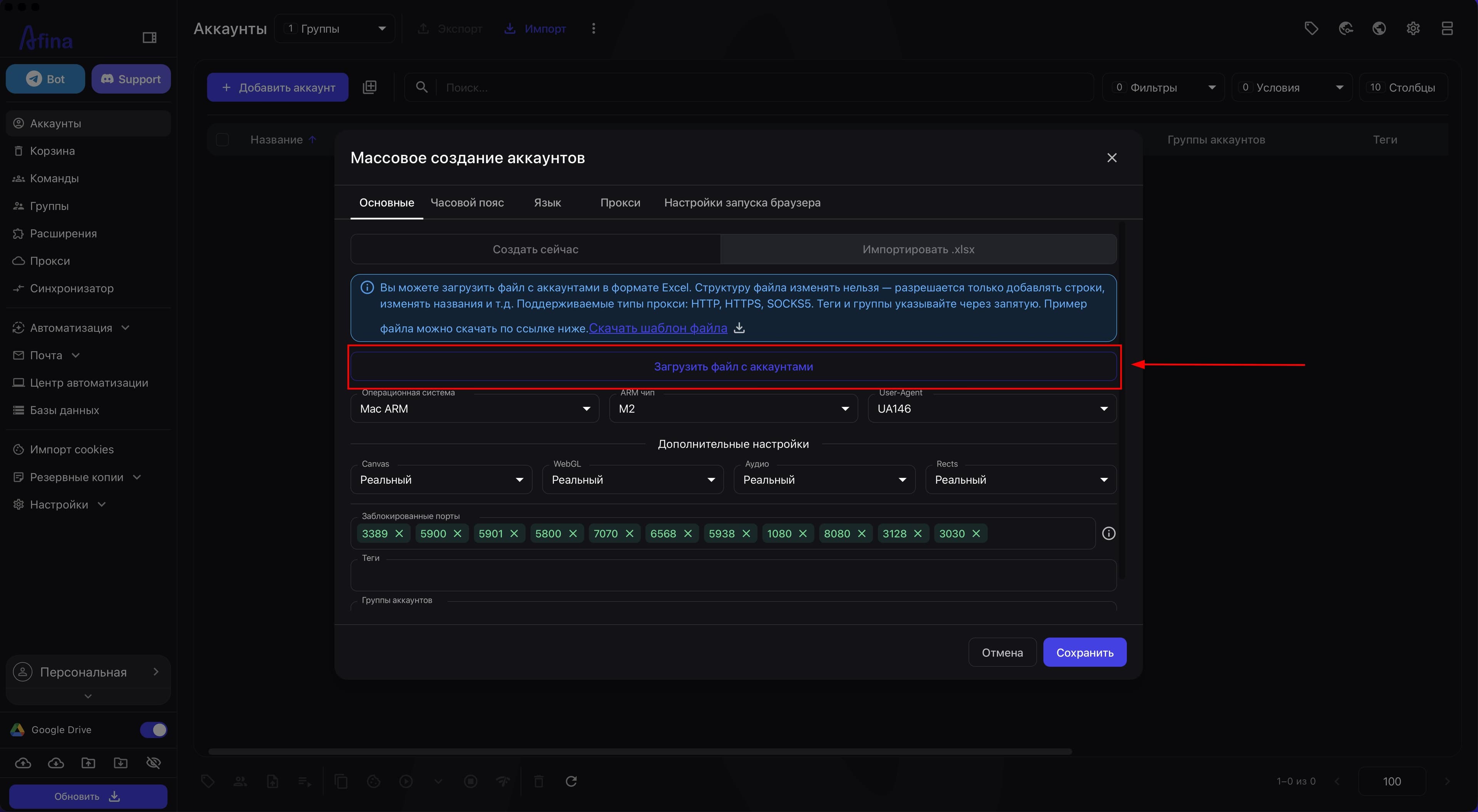1478x812 pixels.
Task: Open the tags icon in top-right header
Action: [1311, 28]
